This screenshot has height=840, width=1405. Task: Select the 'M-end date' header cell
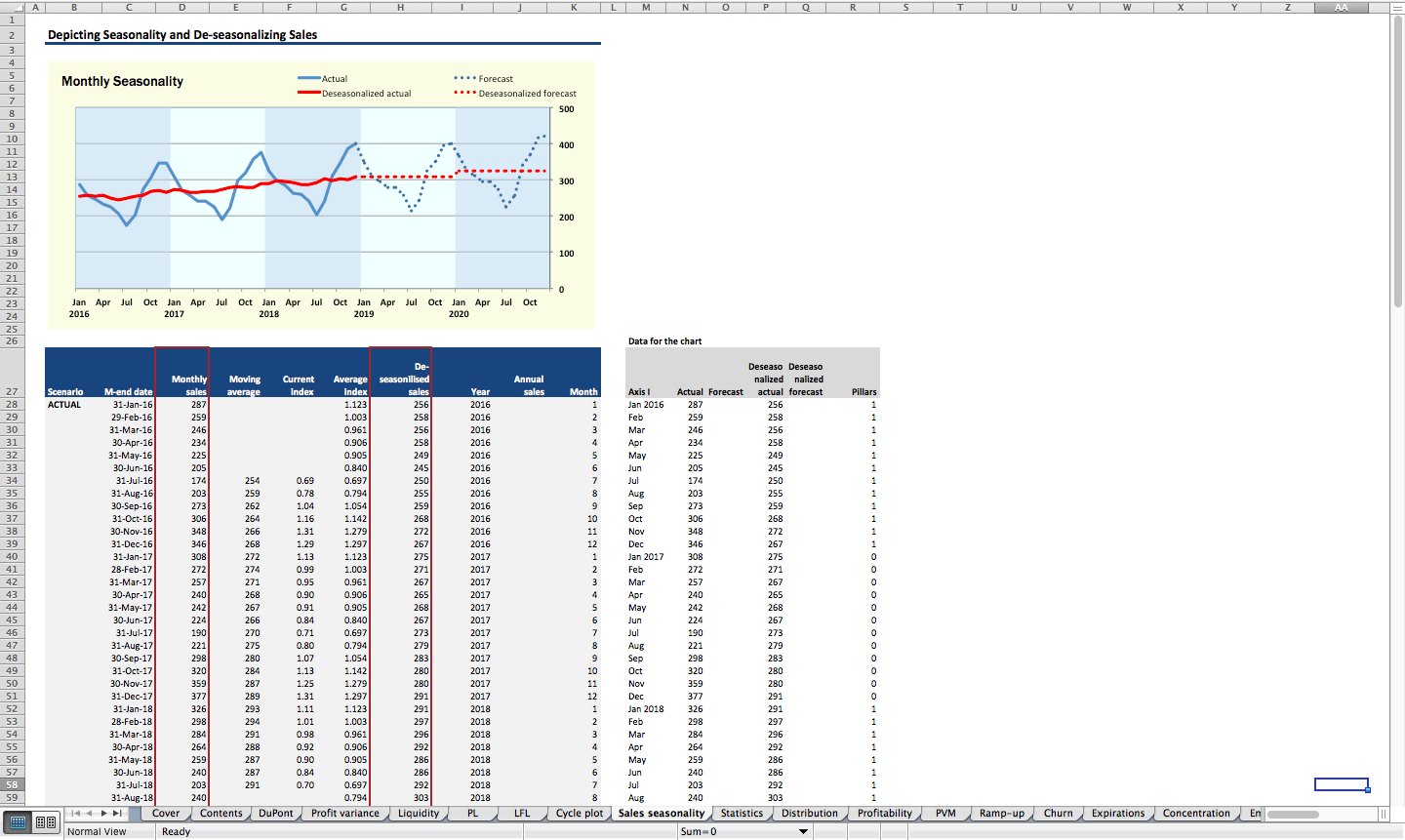tap(128, 373)
